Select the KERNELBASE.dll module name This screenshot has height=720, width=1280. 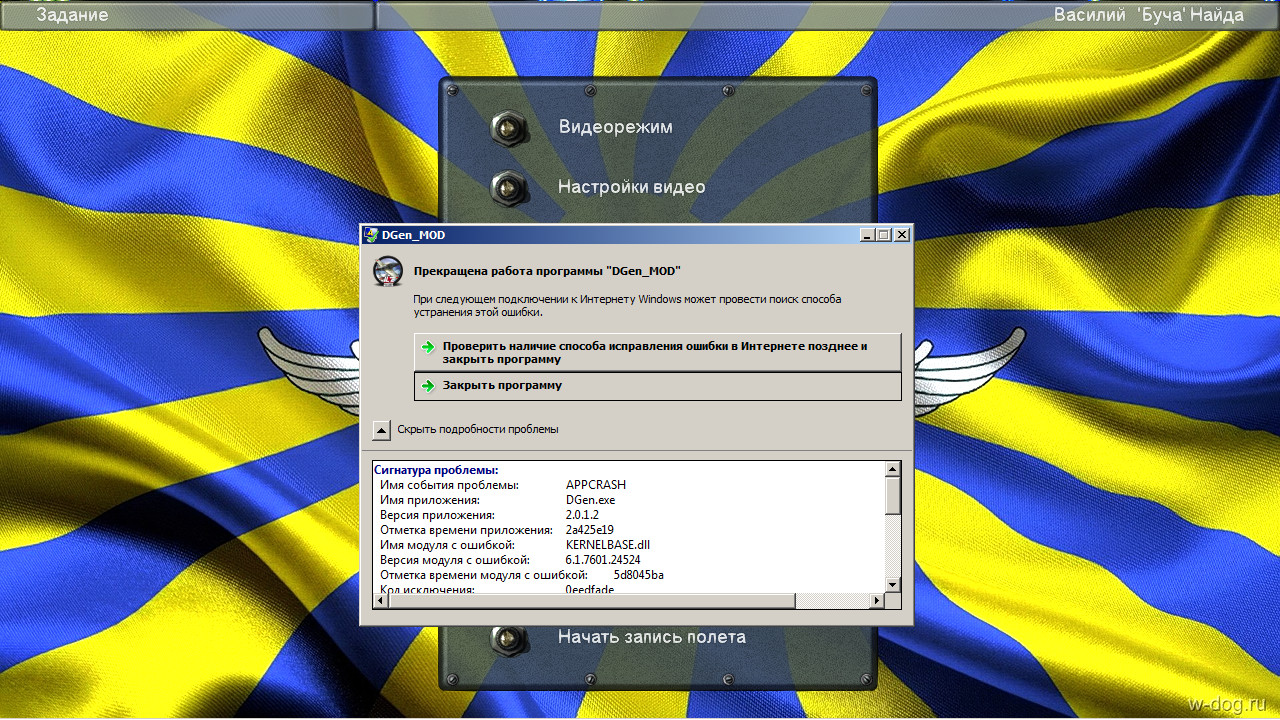point(608,545)
